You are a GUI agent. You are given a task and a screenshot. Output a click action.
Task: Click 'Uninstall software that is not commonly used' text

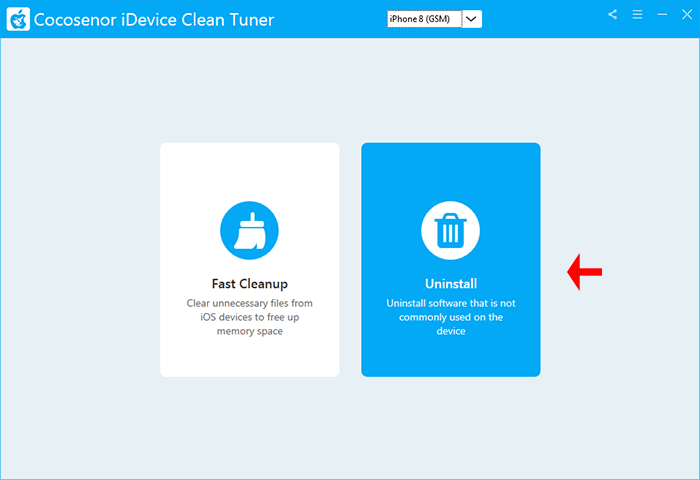pyautogui.click(x=451, y=317)
